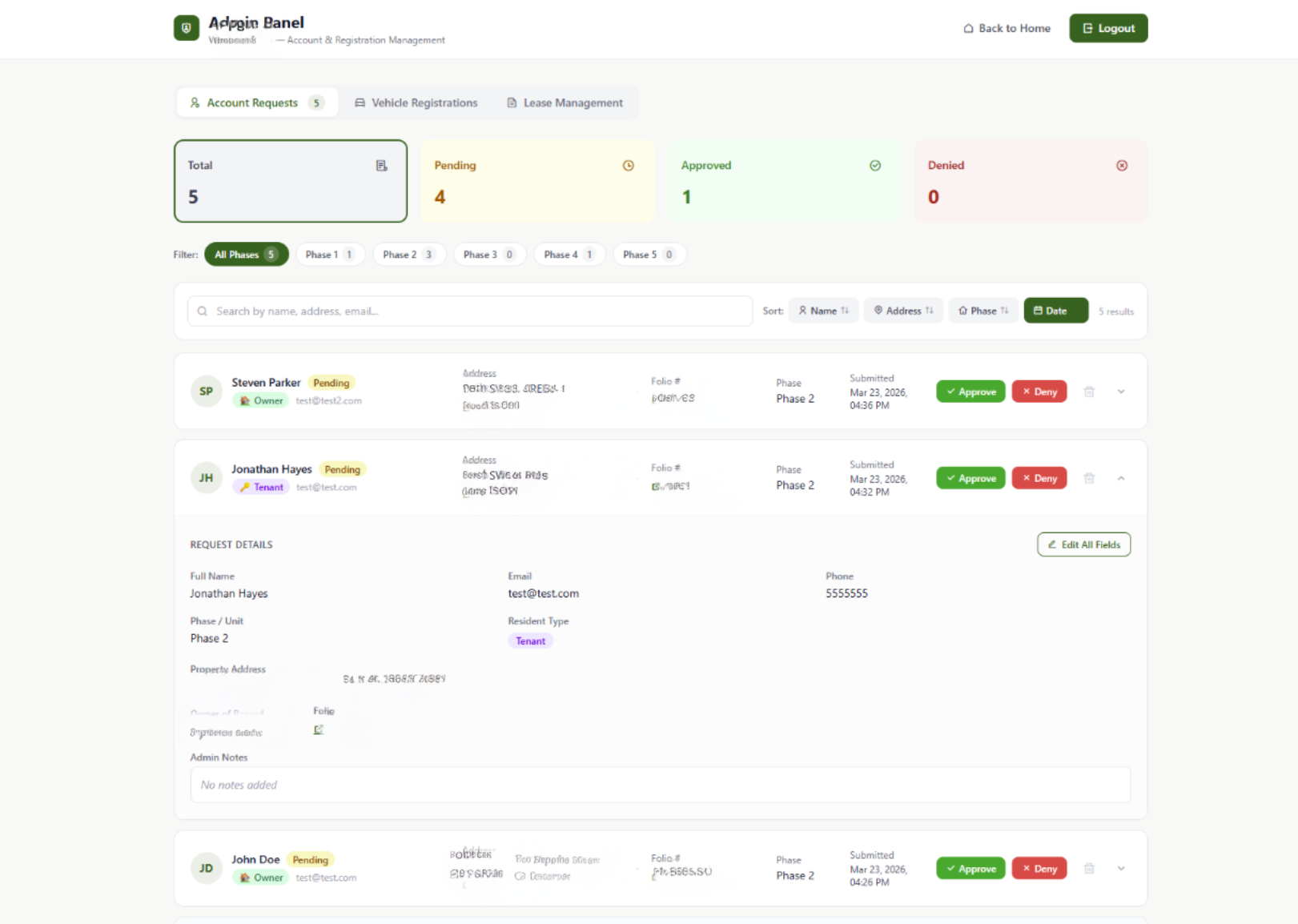
Task: Select the All Phases filter pill
Action: [x=246, y=254]
